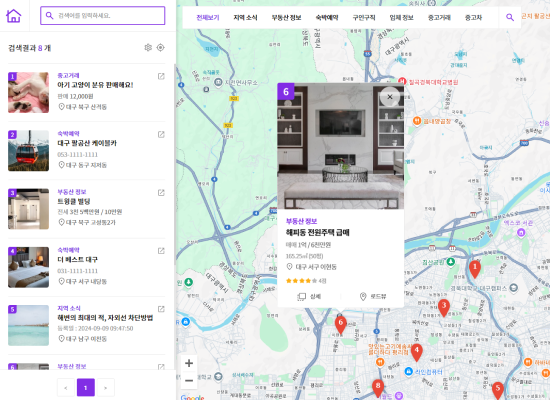550x400 pixels.
Task: Click the 로드뷰 button in popup
Action: (373, 296)
